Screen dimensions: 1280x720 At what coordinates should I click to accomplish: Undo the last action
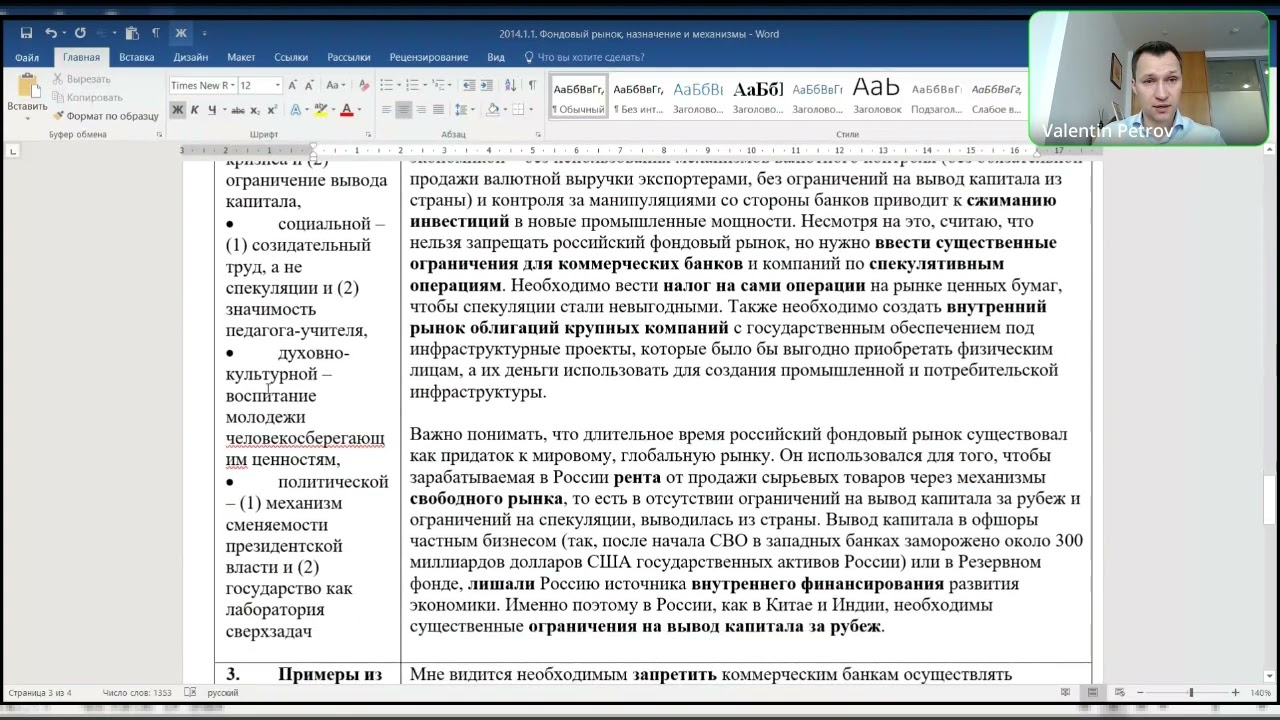50,33
